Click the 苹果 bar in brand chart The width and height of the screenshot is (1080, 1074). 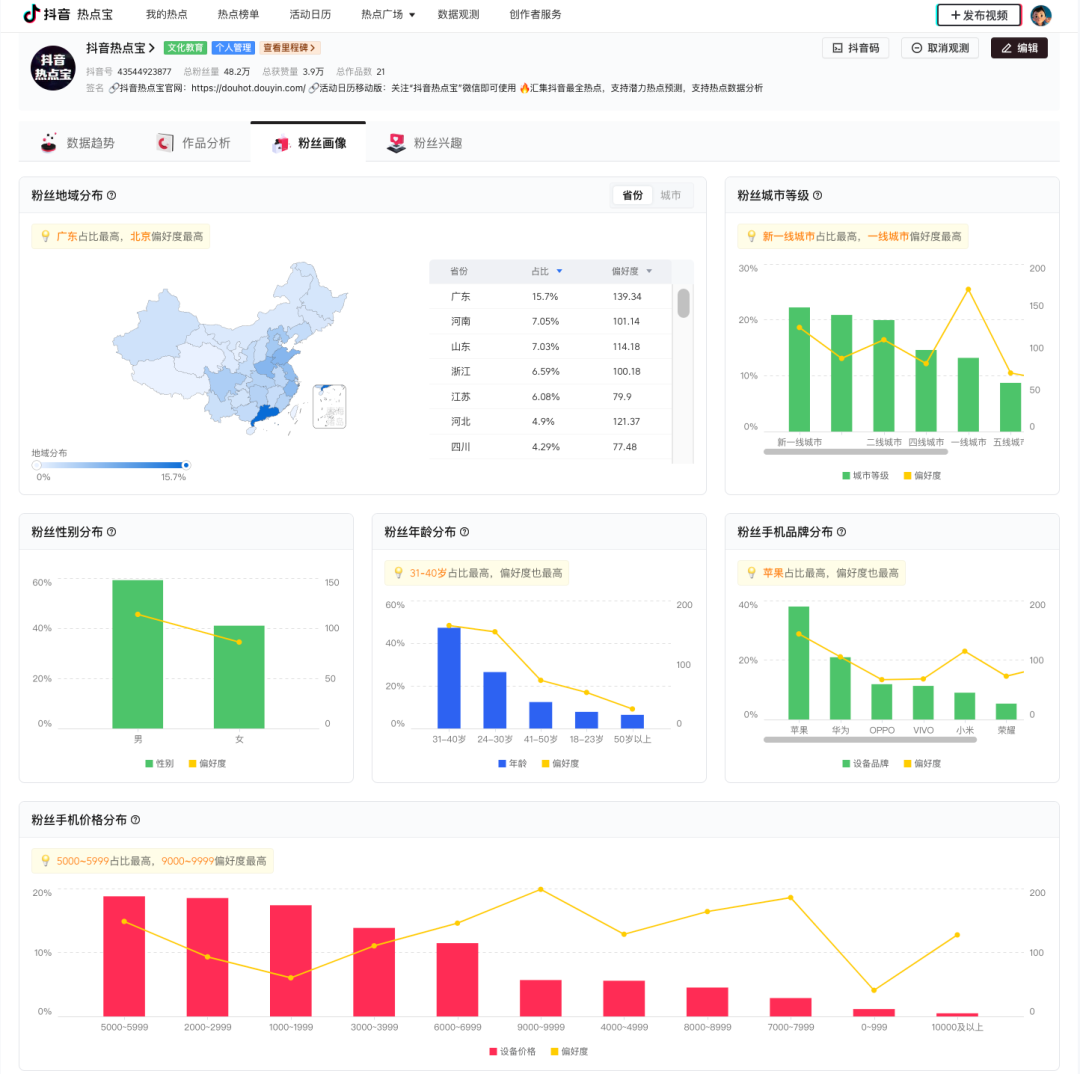coord(798,663)
